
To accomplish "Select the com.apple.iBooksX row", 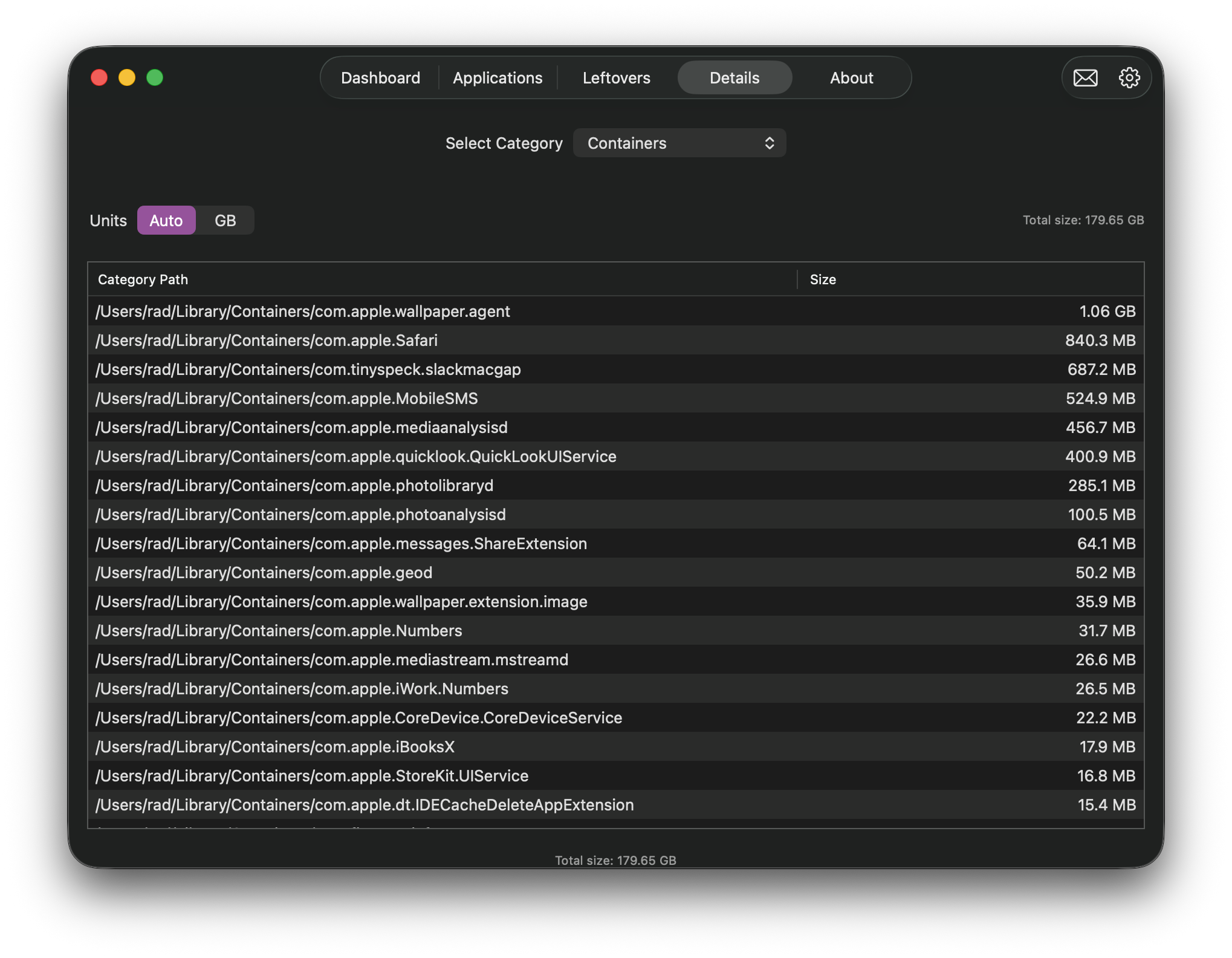I will [615, 747].
